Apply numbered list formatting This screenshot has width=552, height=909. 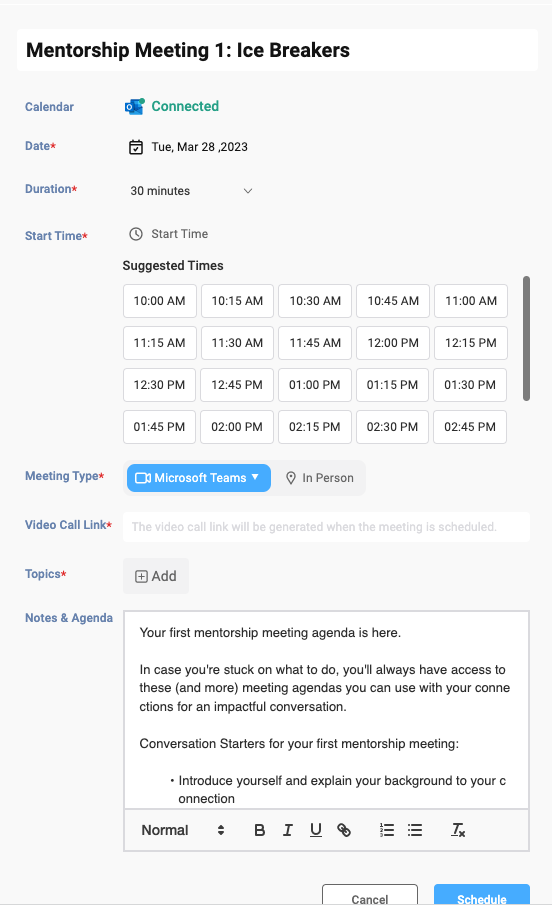point(387,830)
